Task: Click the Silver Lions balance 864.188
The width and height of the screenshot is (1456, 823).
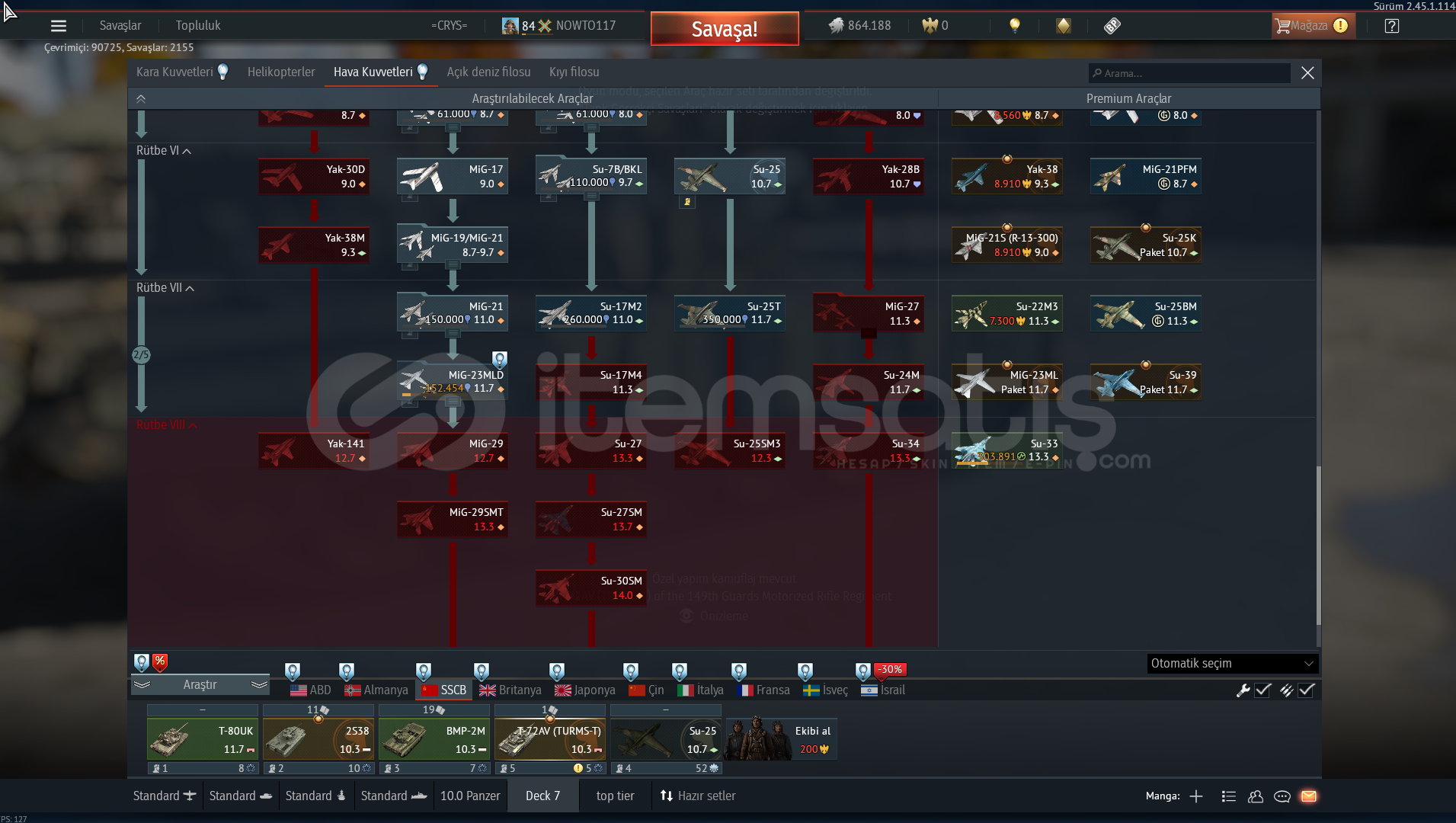Action: coord(860,26)
